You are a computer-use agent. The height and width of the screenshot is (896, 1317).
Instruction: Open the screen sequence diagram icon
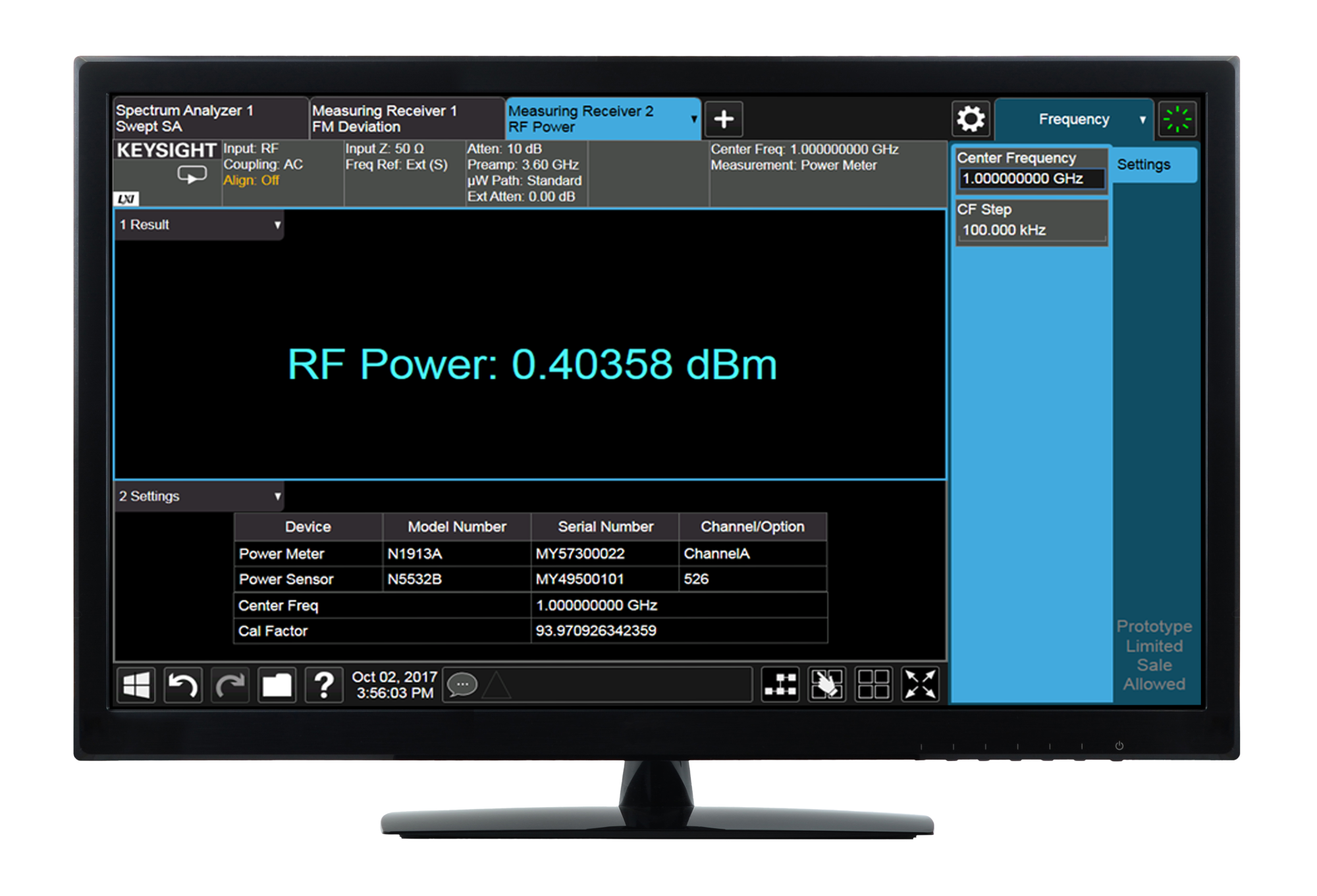pyautogui.click(x=780, y=685)
